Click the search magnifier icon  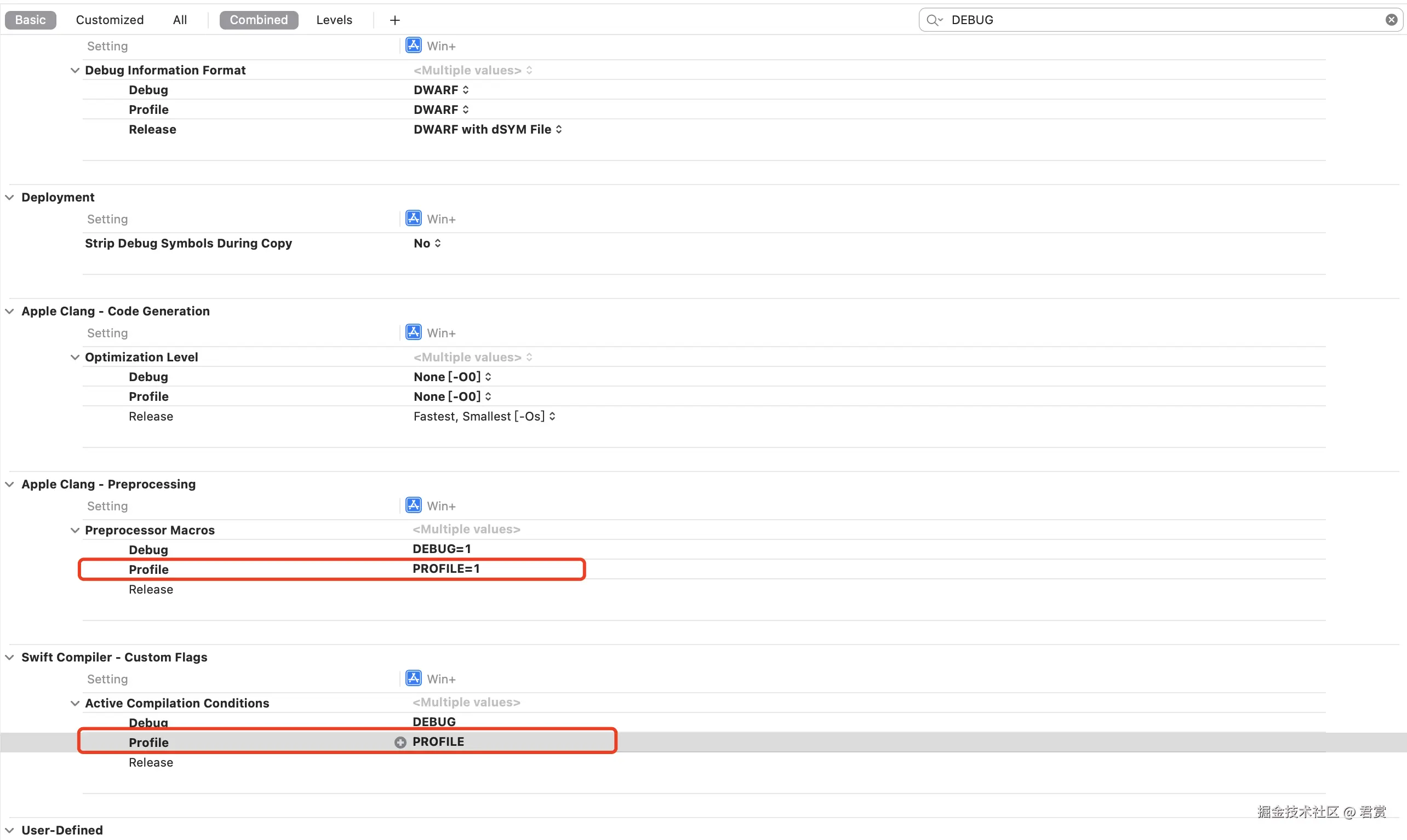(x=933, y=20)
